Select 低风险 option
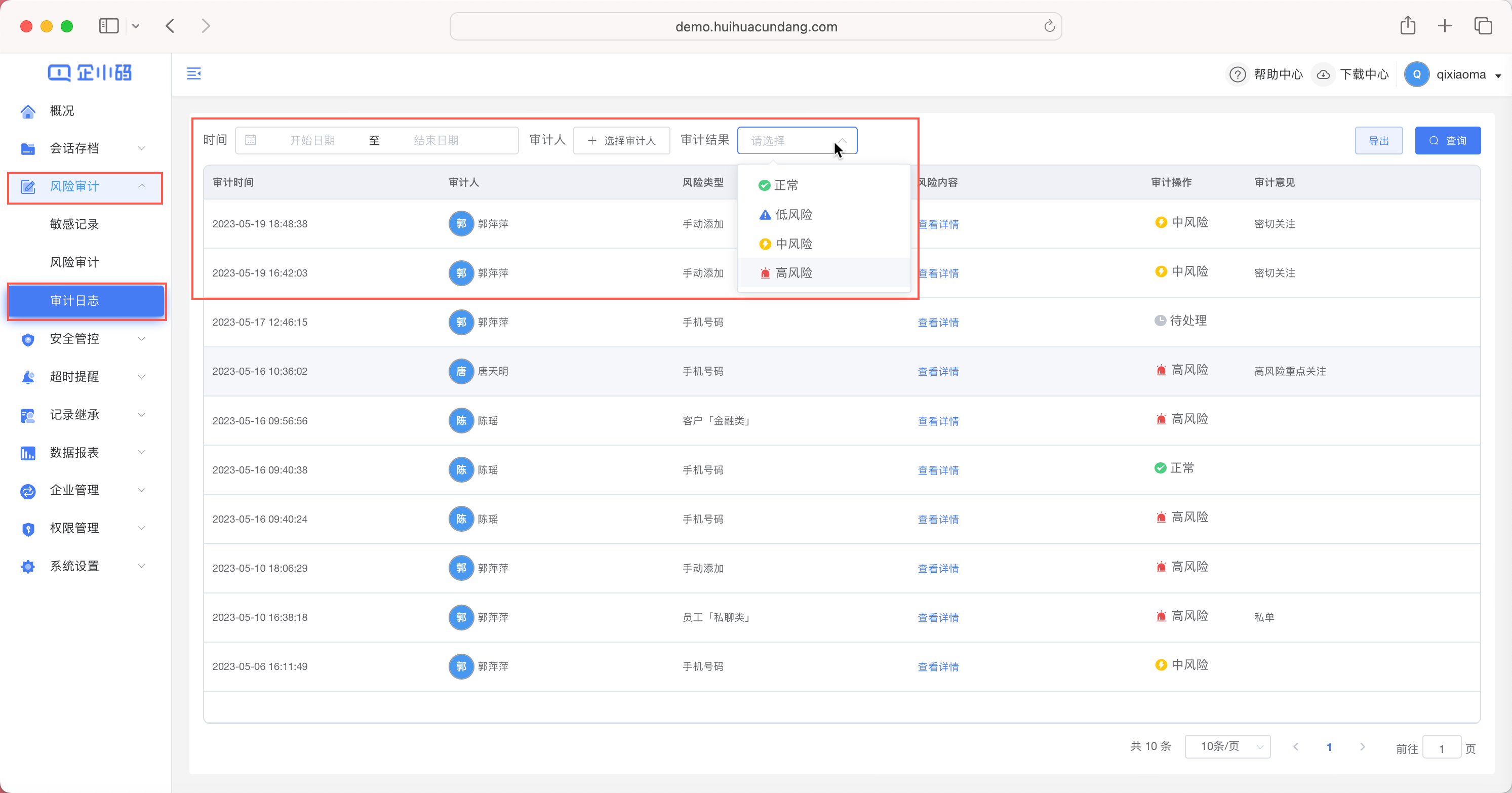Screen dimensions: 1512x793 (x=823, y=214)
